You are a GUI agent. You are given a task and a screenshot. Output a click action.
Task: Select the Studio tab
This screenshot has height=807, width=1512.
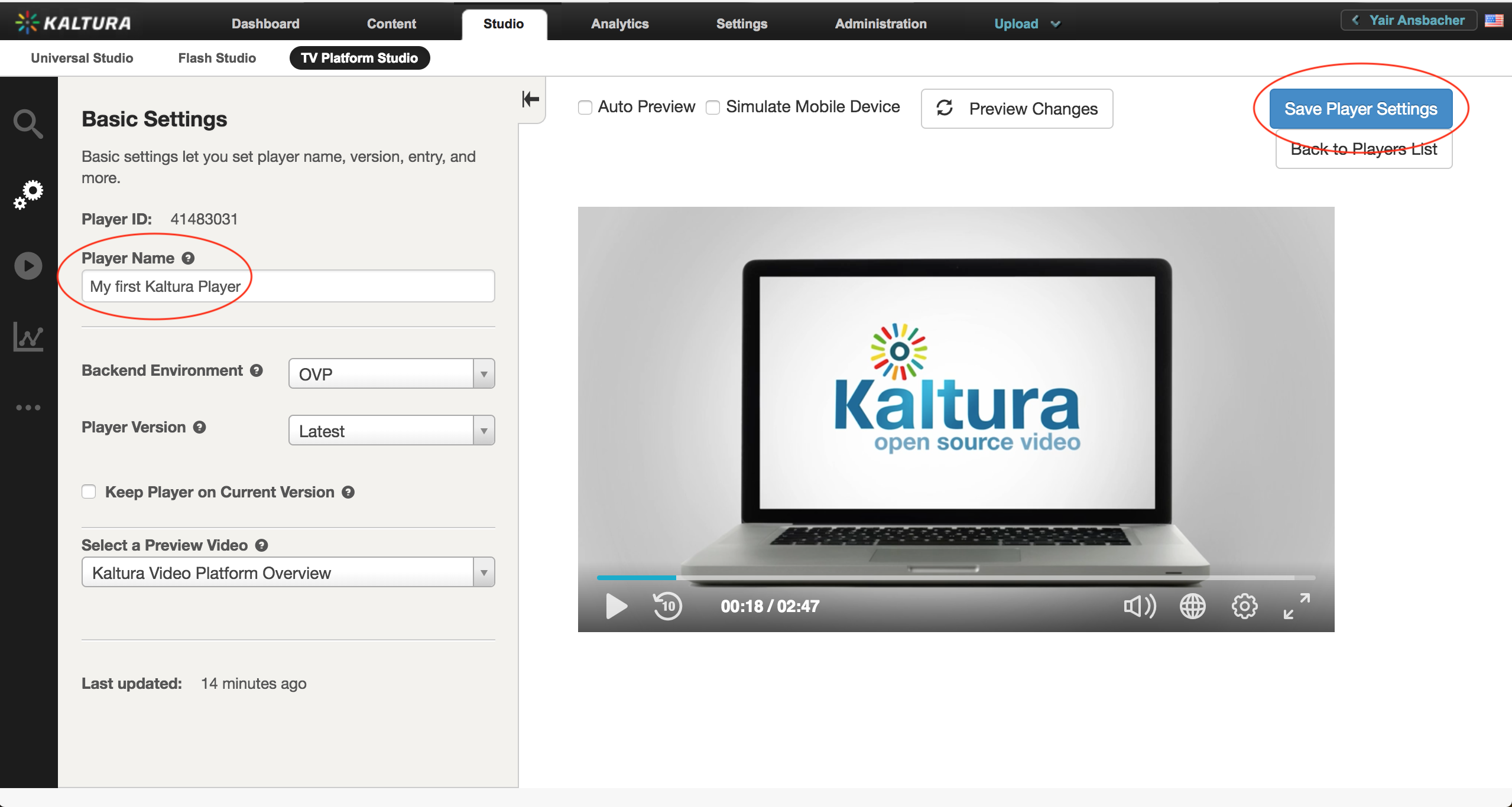click(504, 24)
